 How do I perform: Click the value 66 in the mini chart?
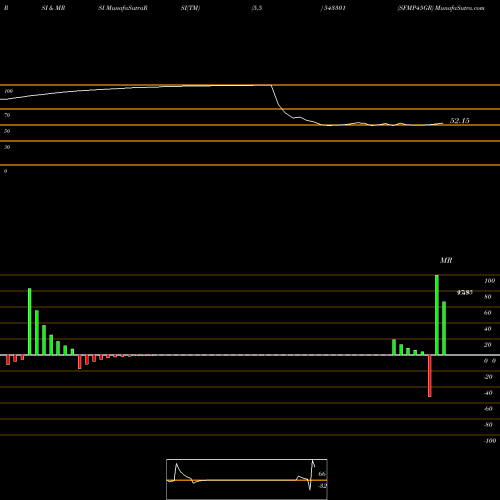(322, 474)
